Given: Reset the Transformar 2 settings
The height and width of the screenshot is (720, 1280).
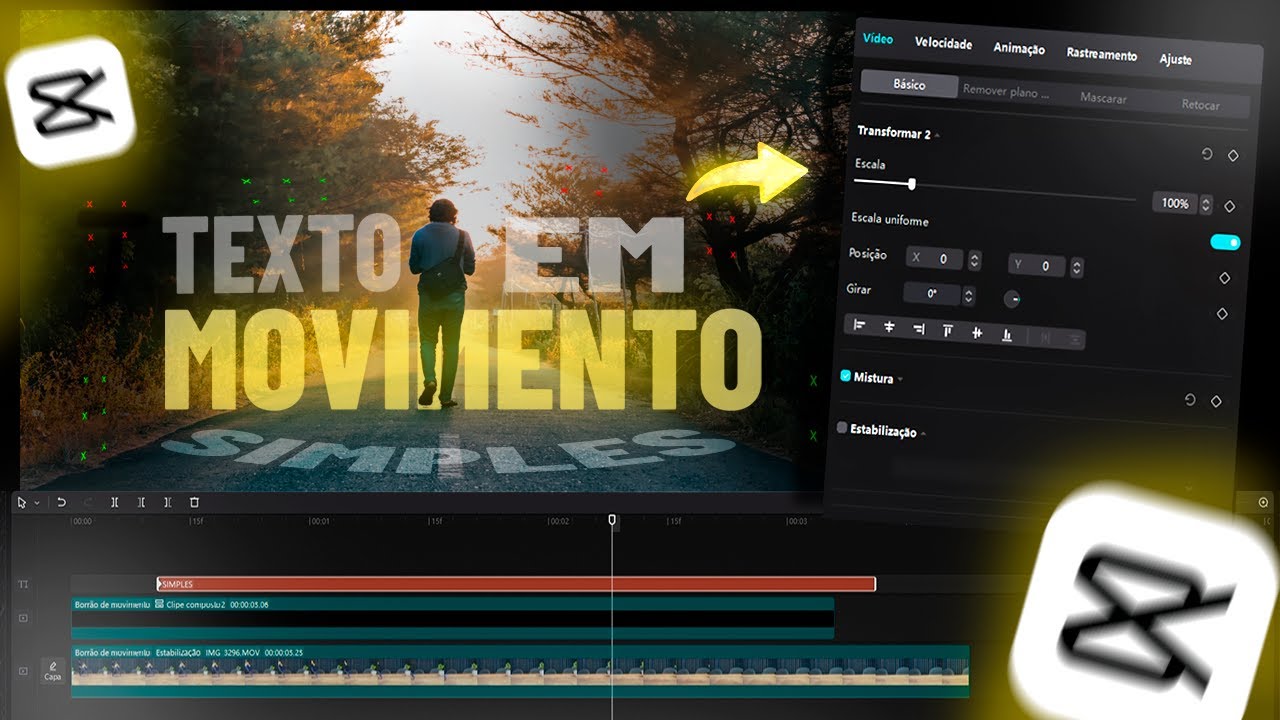Looking at the screenshot, I should 1207,154.
